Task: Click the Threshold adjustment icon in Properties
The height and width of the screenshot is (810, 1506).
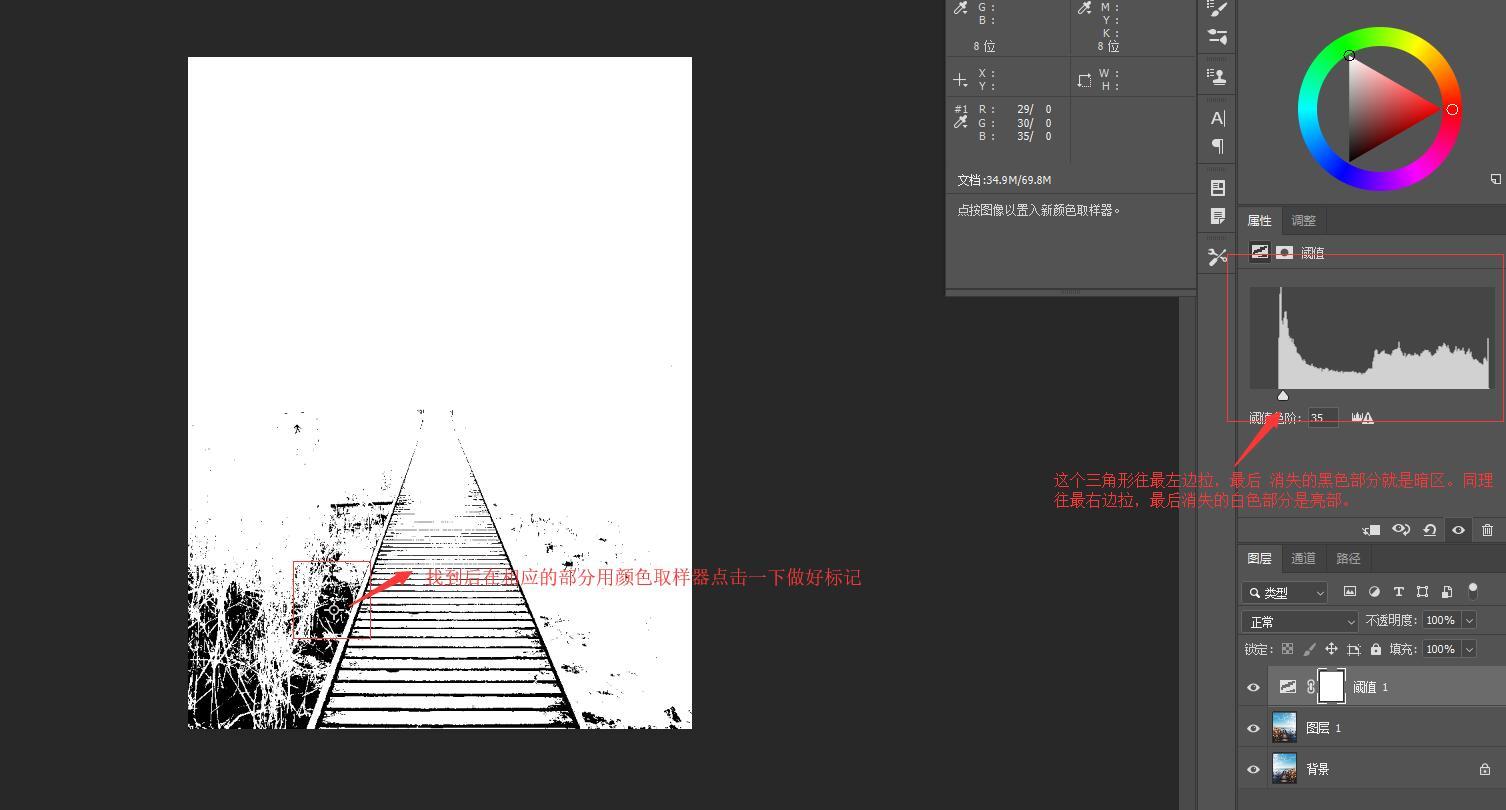Action: 1260,253
